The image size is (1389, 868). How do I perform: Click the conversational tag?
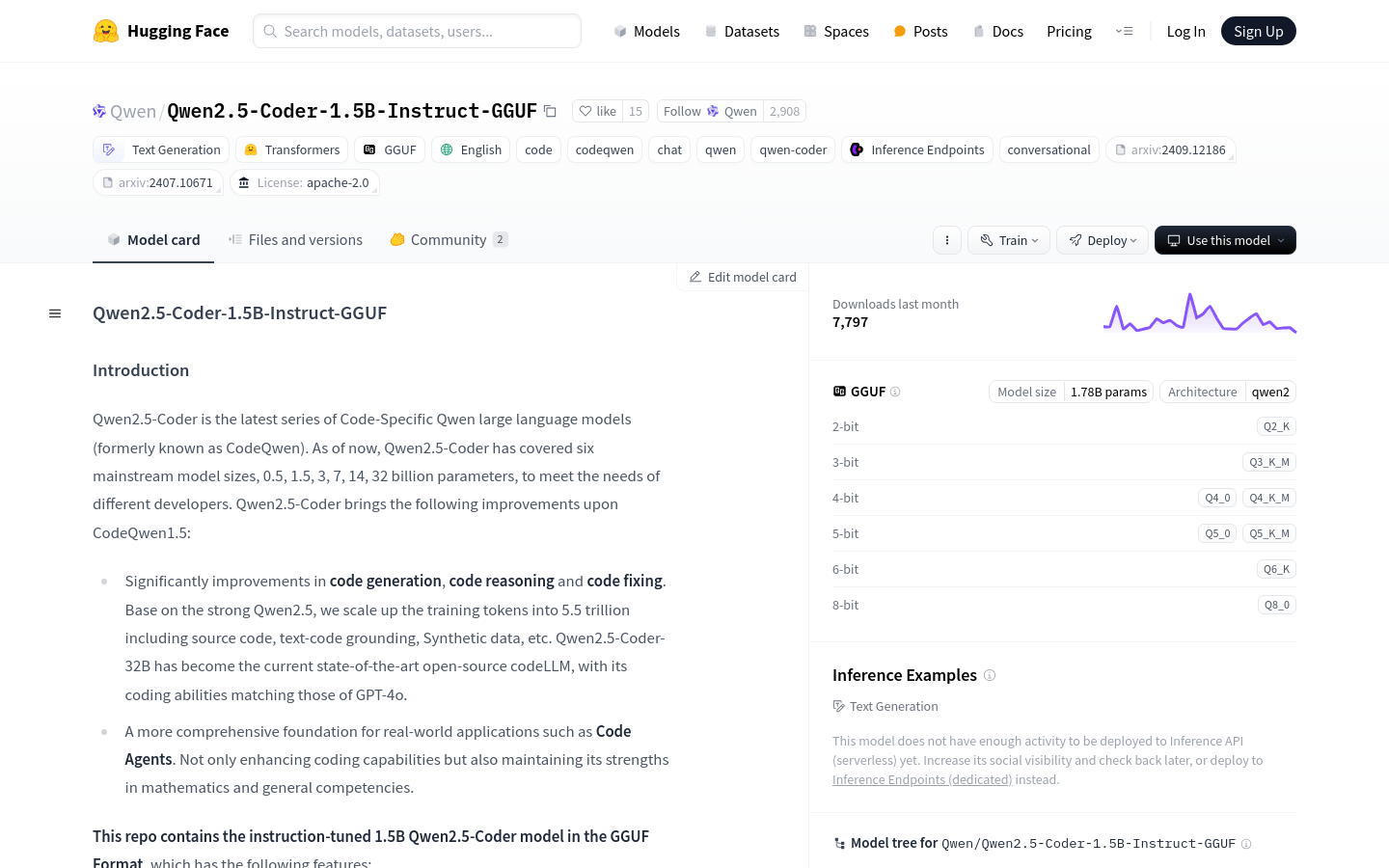pyautogui.click(x=1049, y=149)
